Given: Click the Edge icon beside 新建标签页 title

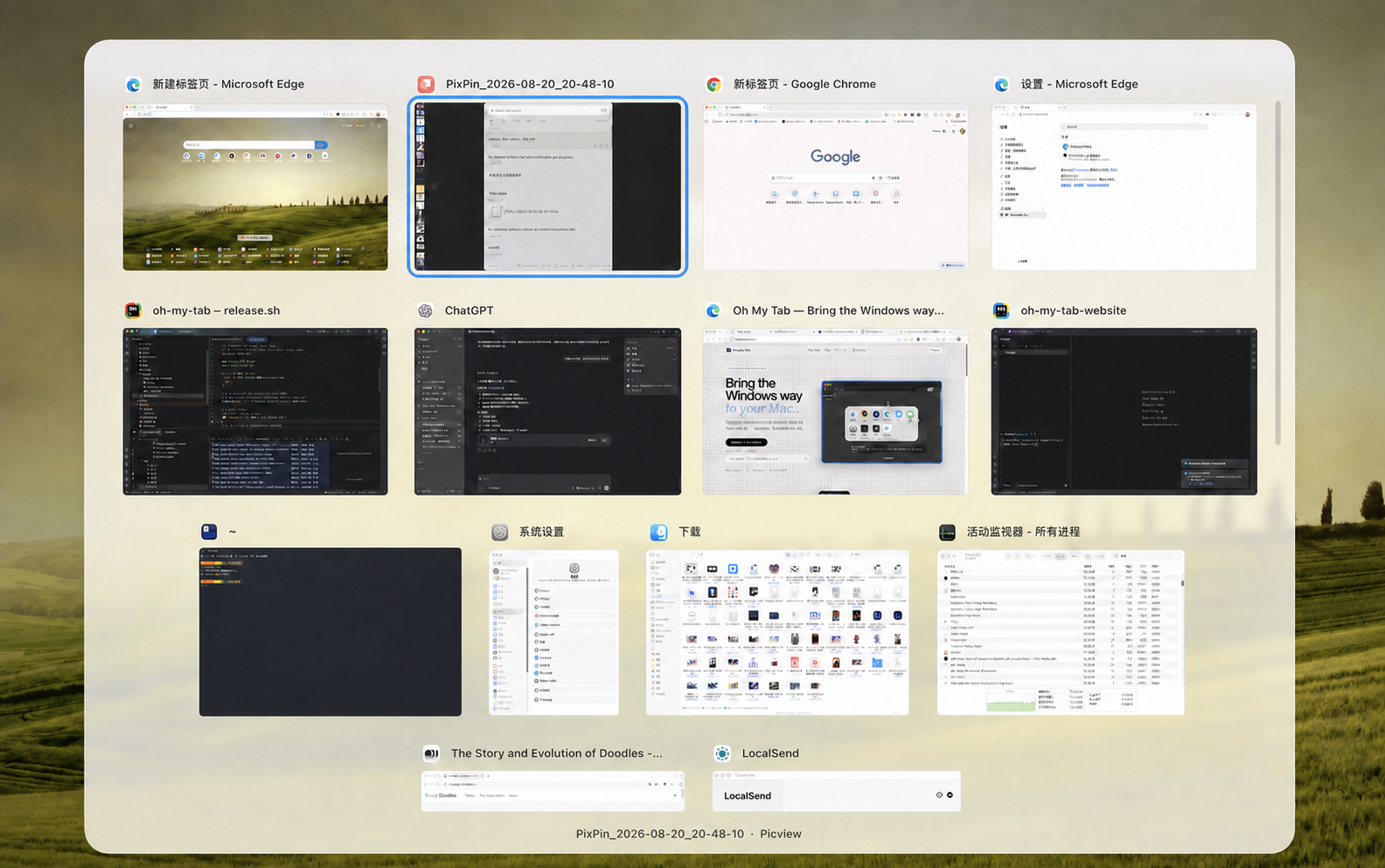Looking at the screenshot, I should tap(133, 85).
